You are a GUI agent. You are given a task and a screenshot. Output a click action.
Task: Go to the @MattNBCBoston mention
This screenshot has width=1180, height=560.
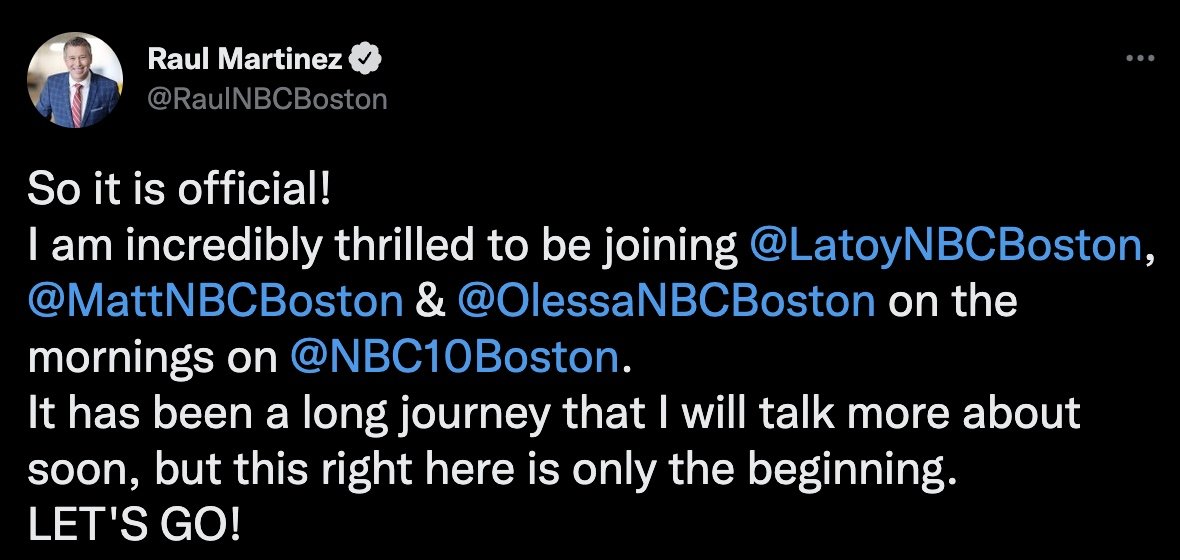[x=215, y=301]
